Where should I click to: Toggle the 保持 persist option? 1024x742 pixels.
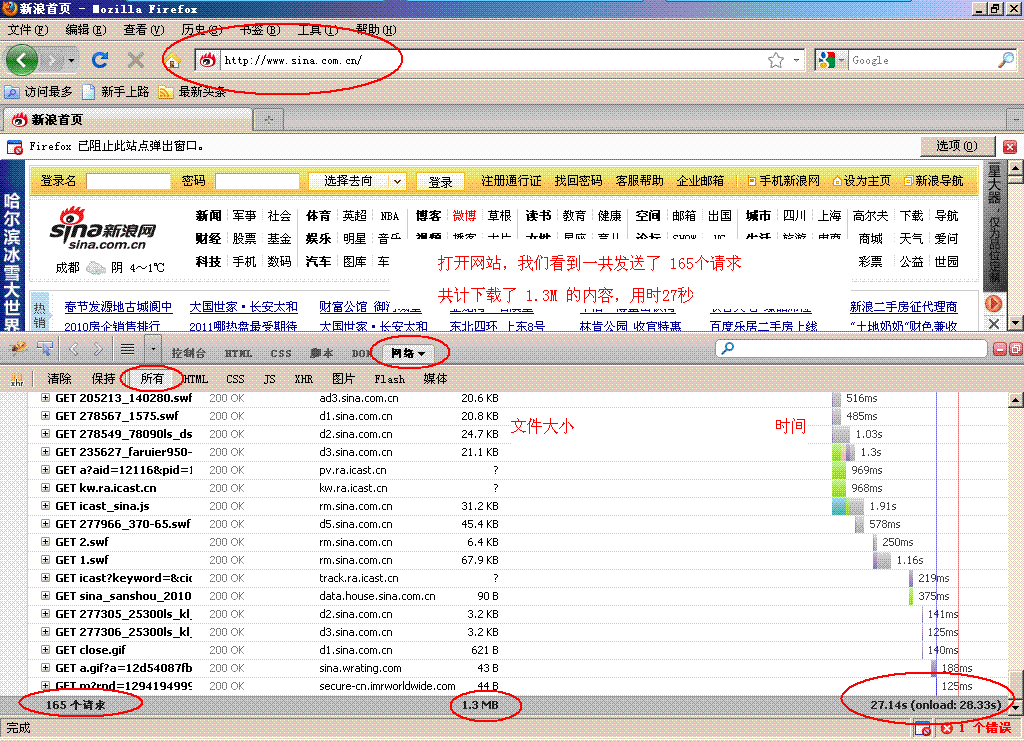pos(104,379)
